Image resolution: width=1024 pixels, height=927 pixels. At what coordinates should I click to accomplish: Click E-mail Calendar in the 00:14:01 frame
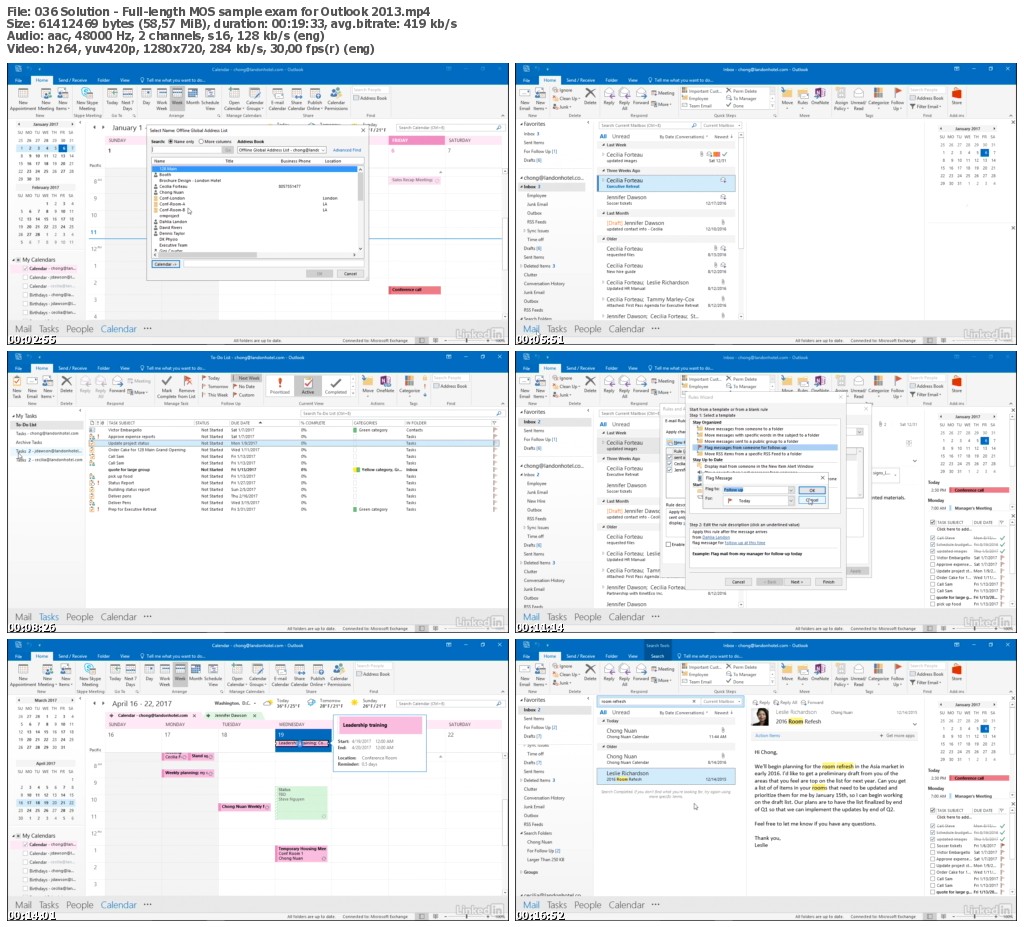click(x=280, y=675)
